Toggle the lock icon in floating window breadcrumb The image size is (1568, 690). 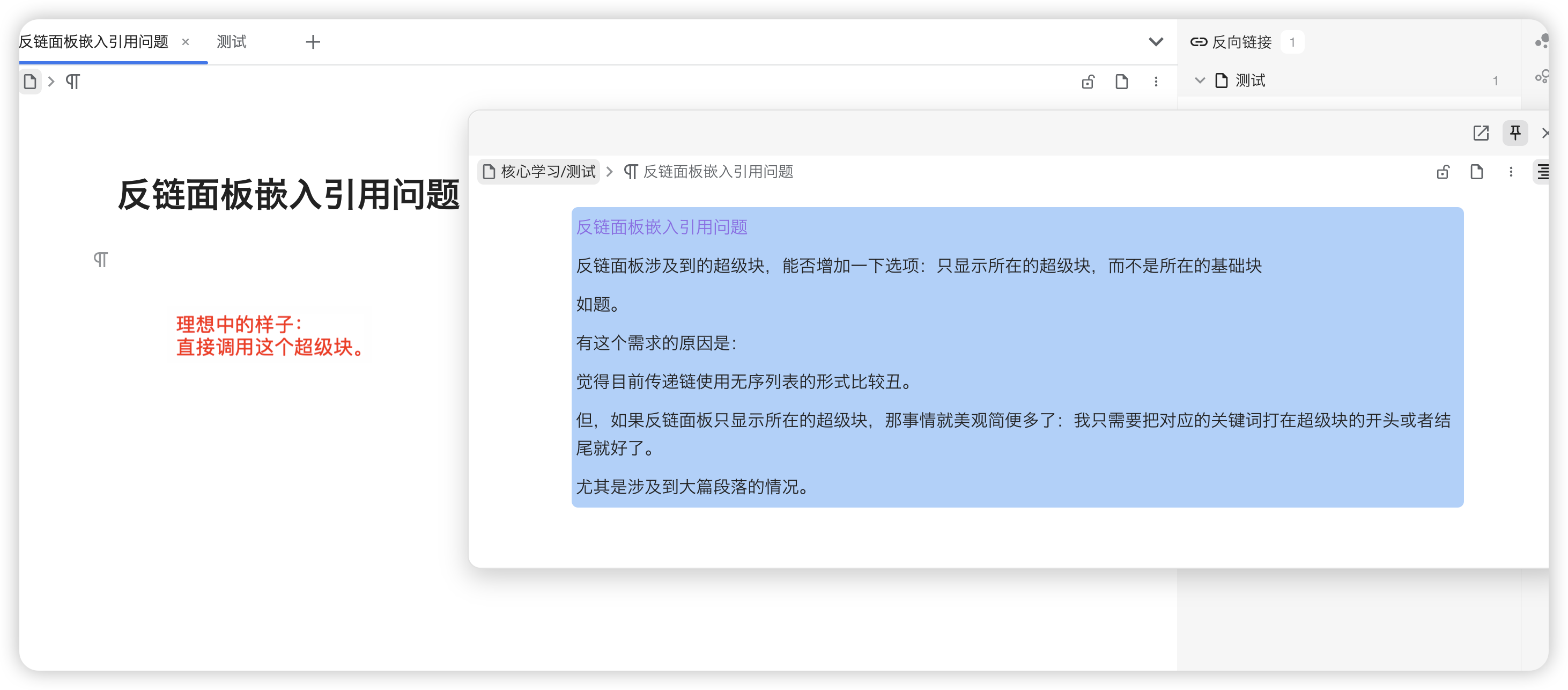1443,172
